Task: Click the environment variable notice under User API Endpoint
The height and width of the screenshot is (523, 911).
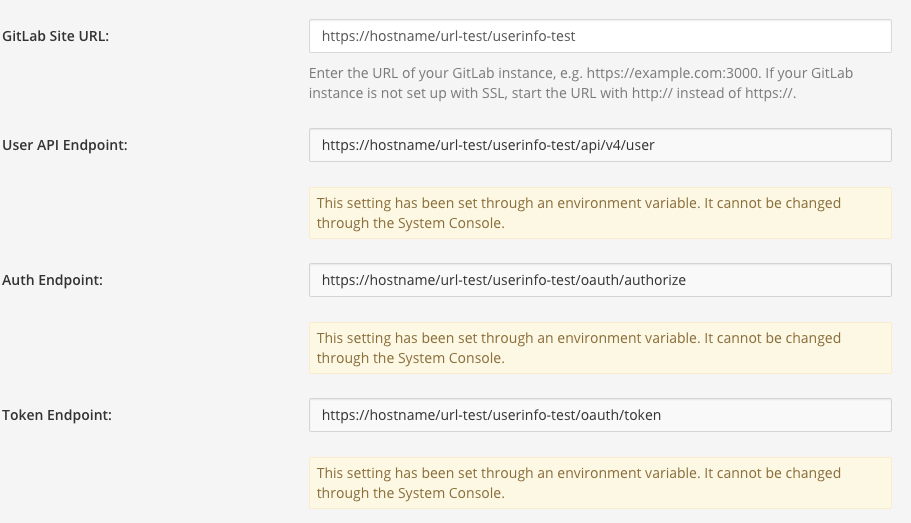Action: tap(600, 213)
